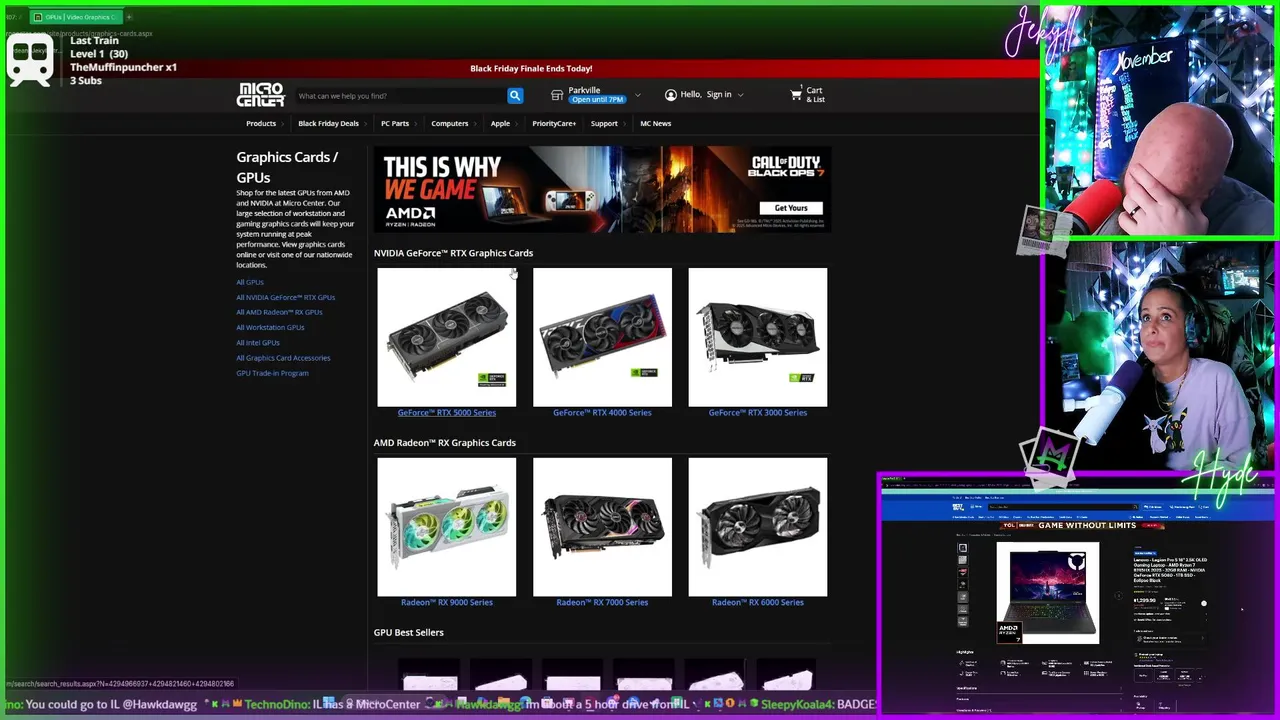Open the GeForce RTX 5000 Series text link

(447, 412)
